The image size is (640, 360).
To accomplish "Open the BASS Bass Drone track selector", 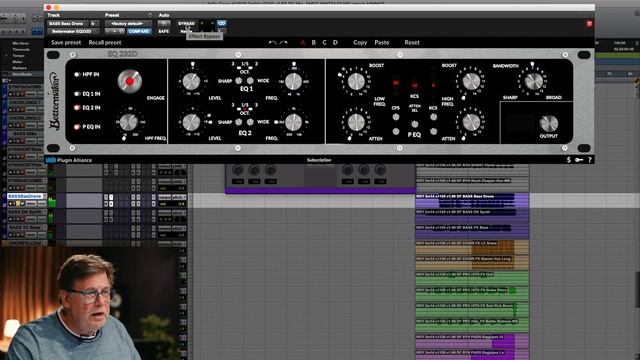I will coord(68,24).
